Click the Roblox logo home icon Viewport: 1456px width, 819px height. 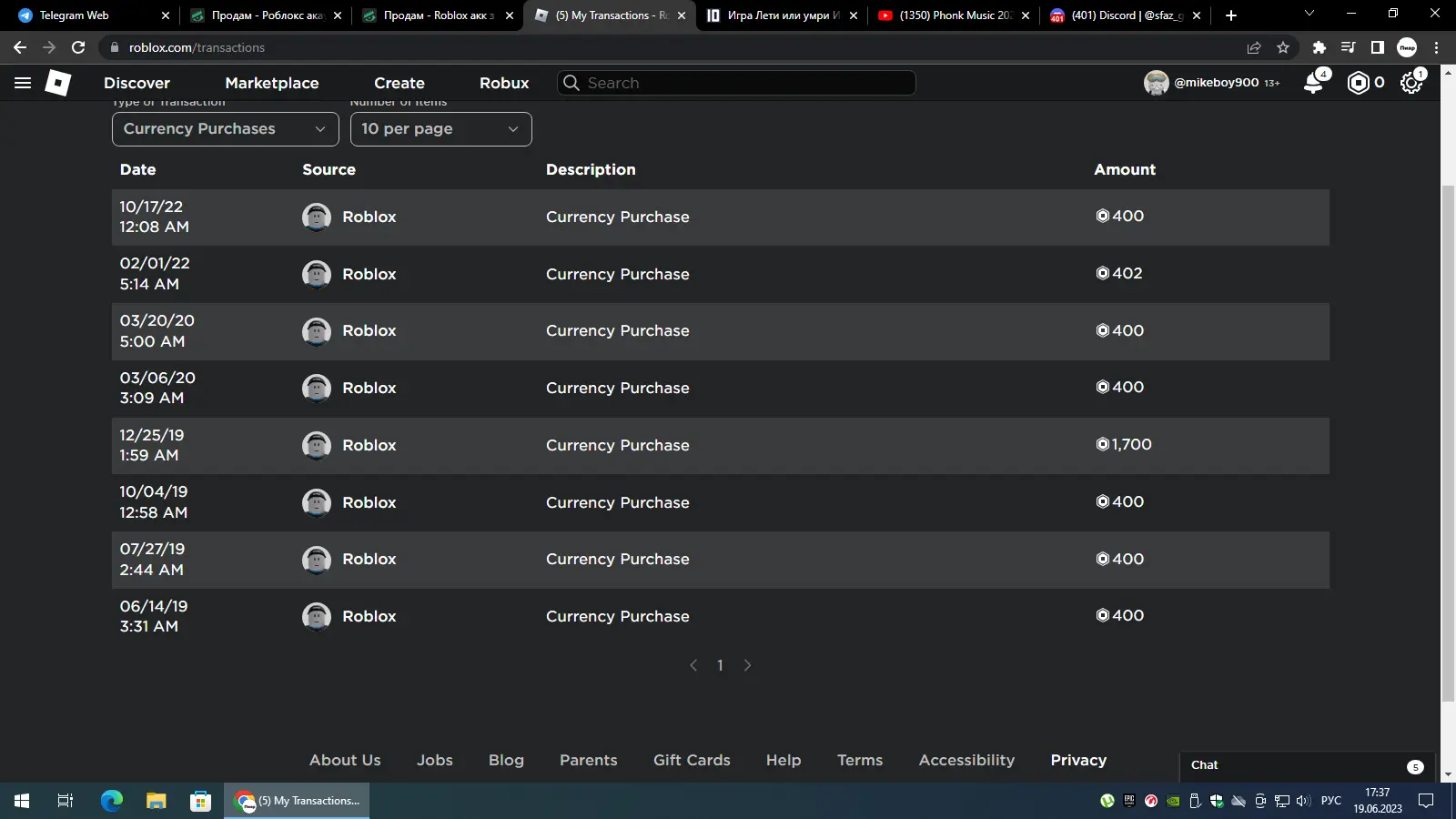coord(57,83)
